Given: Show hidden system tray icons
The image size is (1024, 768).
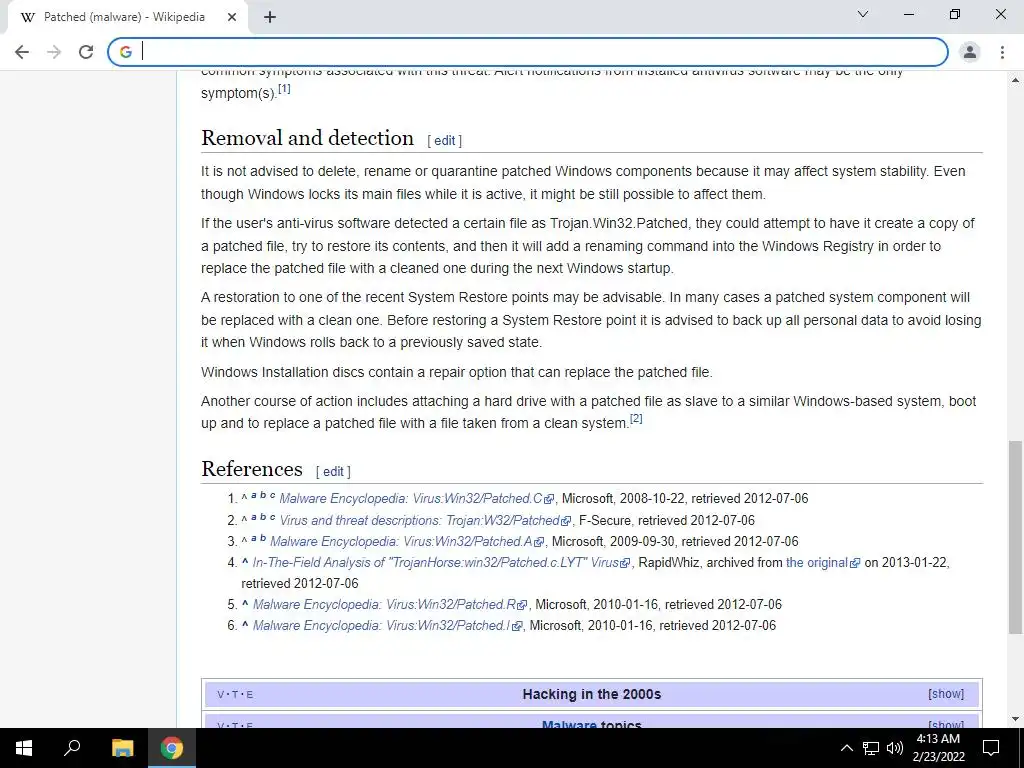Looking at the screenshot, I should [846, 748].
